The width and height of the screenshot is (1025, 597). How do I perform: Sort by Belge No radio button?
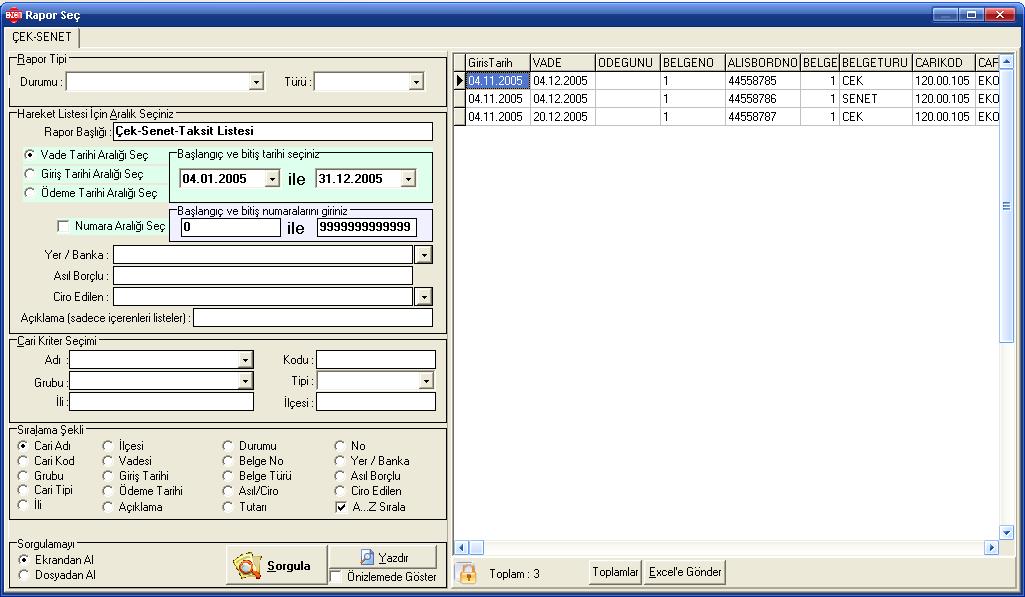tap(227, 461)
